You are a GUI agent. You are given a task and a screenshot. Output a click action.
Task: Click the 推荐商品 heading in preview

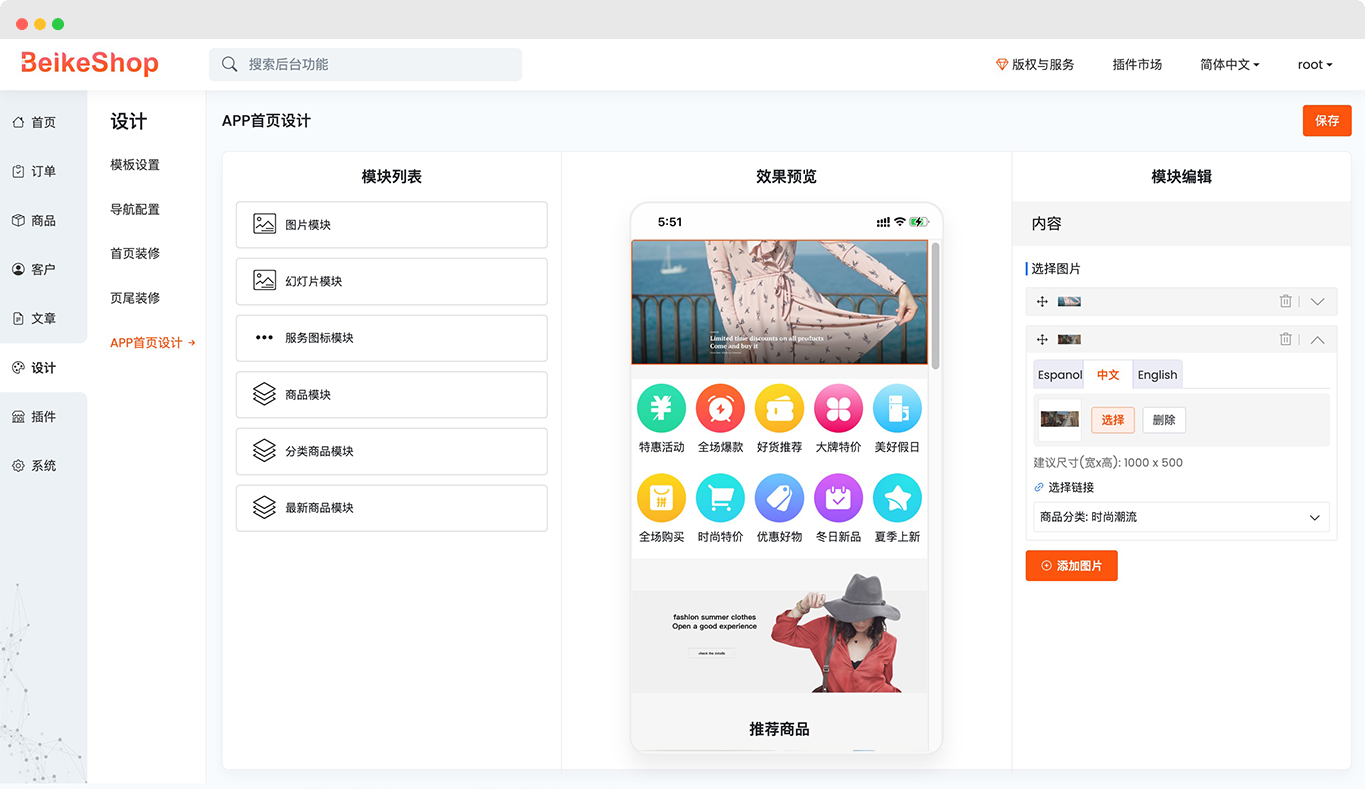[779, 729]
